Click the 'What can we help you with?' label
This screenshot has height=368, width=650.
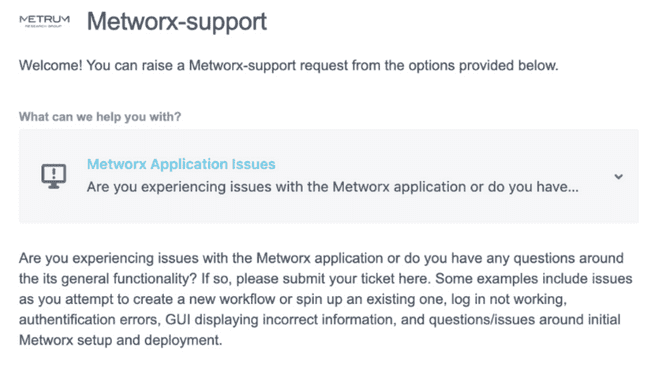coord(100,117)
